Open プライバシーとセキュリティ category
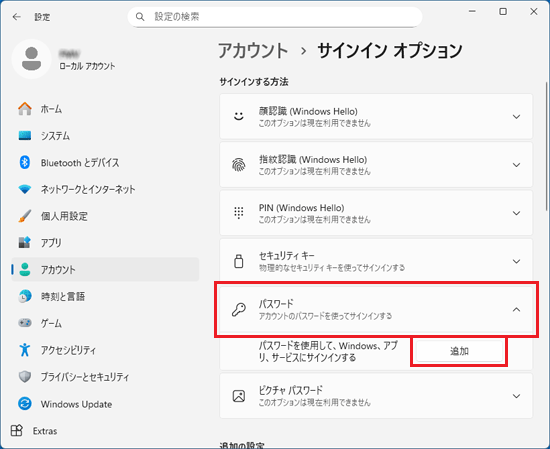This screenshot has height=449, width=550. 105,377
